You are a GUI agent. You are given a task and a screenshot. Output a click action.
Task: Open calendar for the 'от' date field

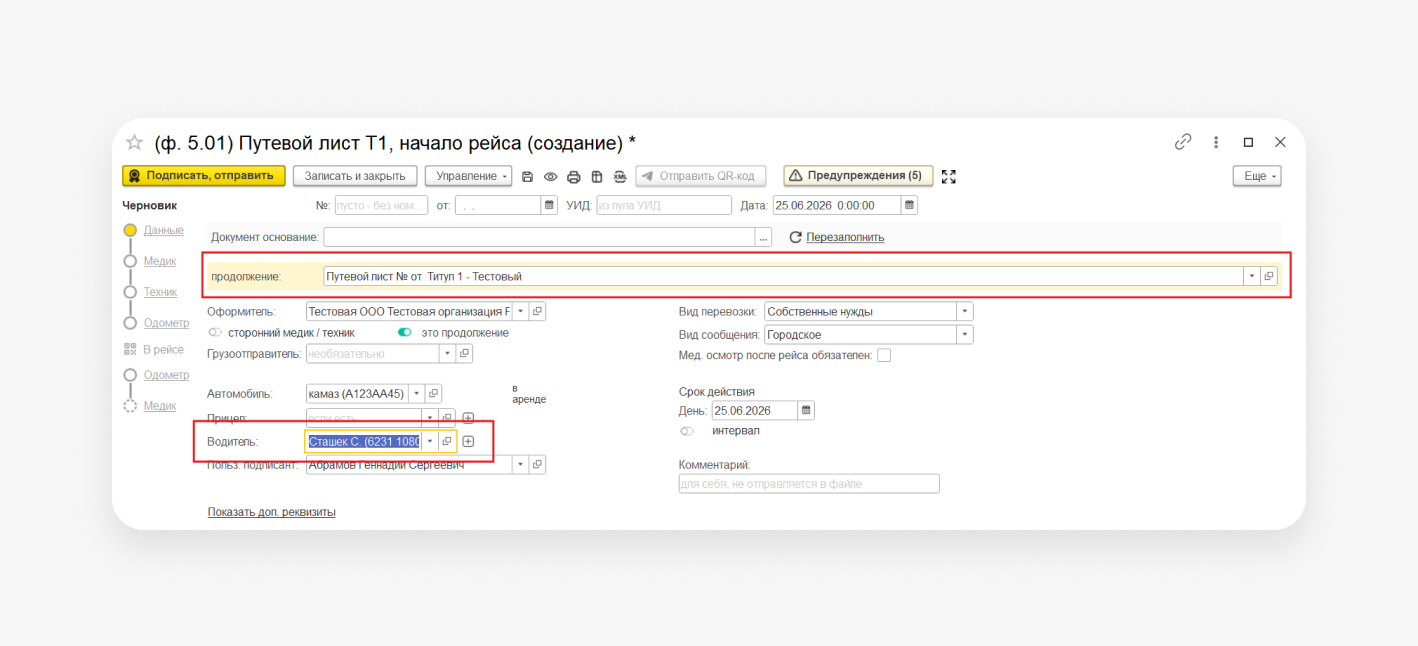click(549, 205)
